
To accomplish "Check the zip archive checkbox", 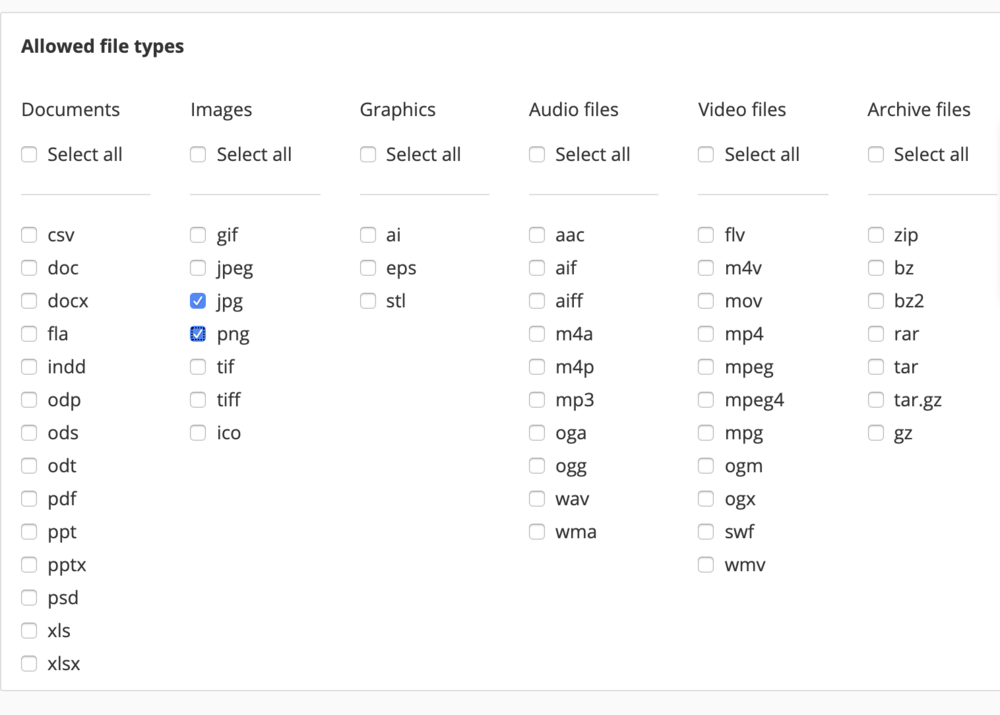I will click(x=876, y=234).
